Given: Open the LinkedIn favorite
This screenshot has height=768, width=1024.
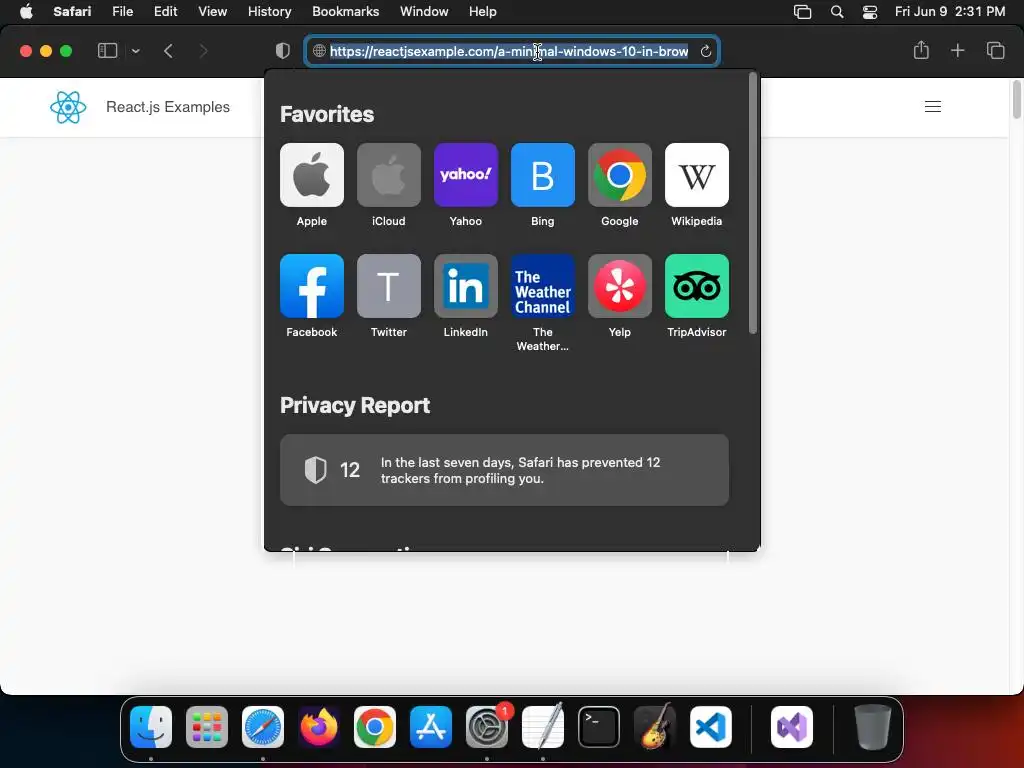Looking at the screenshot, I should click(x=466, y=286).
